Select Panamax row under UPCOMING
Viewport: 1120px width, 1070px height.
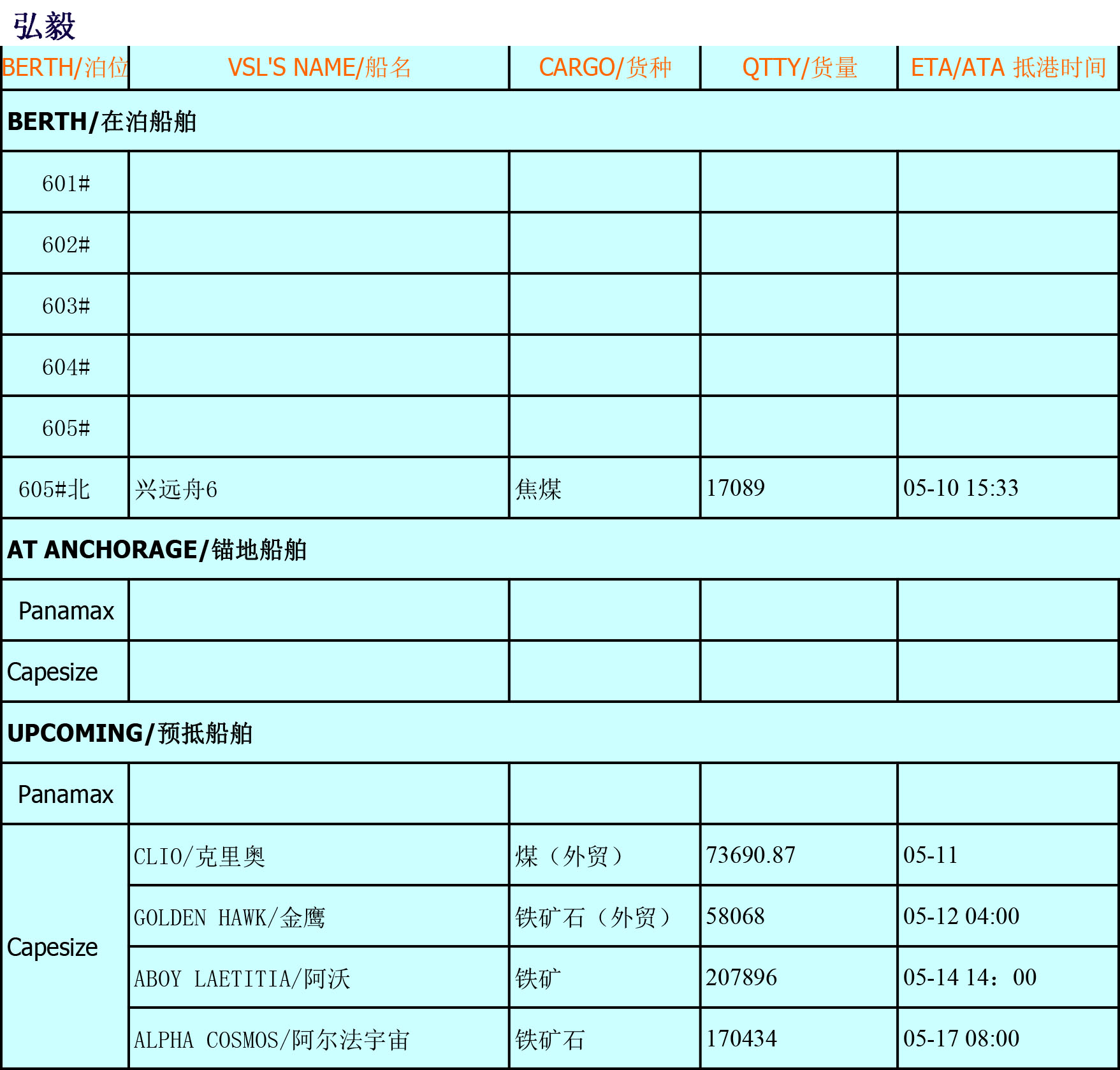tap(560, 794)
